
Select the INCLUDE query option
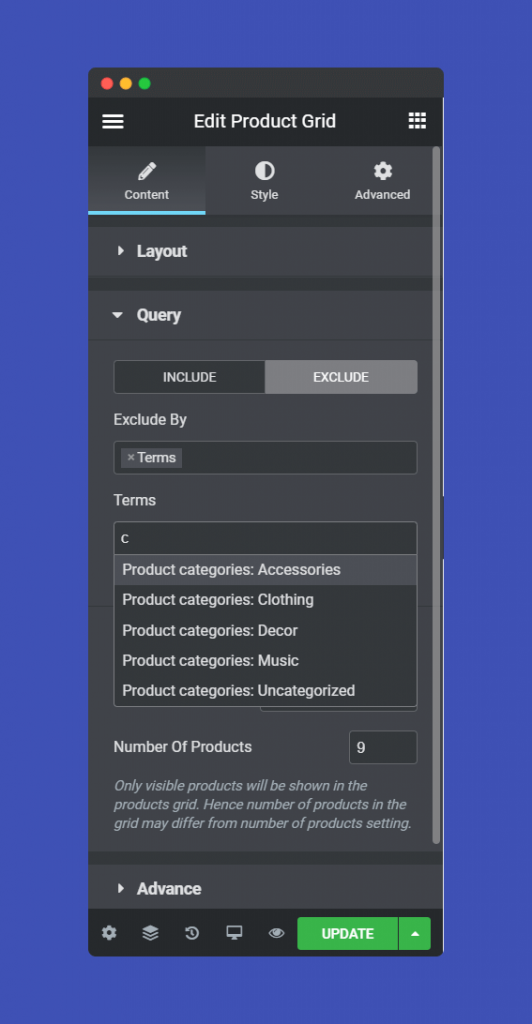(189, 377)
